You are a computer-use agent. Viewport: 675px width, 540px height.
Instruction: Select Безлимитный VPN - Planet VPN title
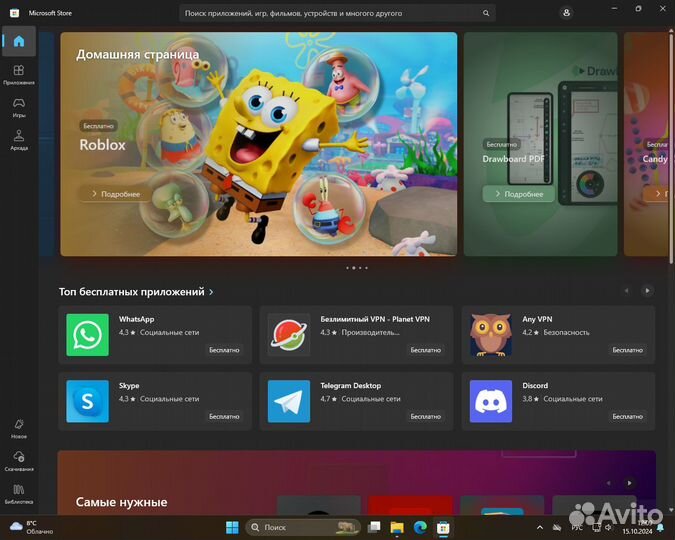click(x=375, y=319)
